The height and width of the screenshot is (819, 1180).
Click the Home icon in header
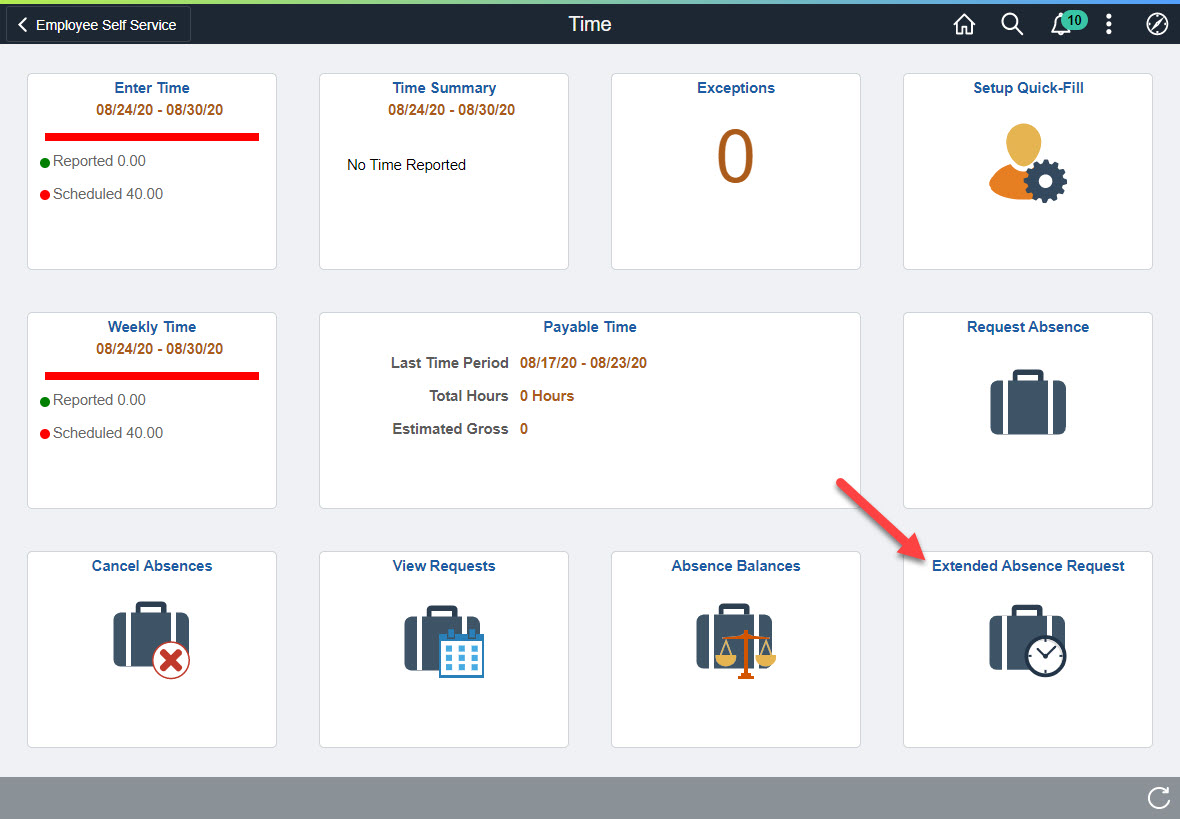coord(964,25)
